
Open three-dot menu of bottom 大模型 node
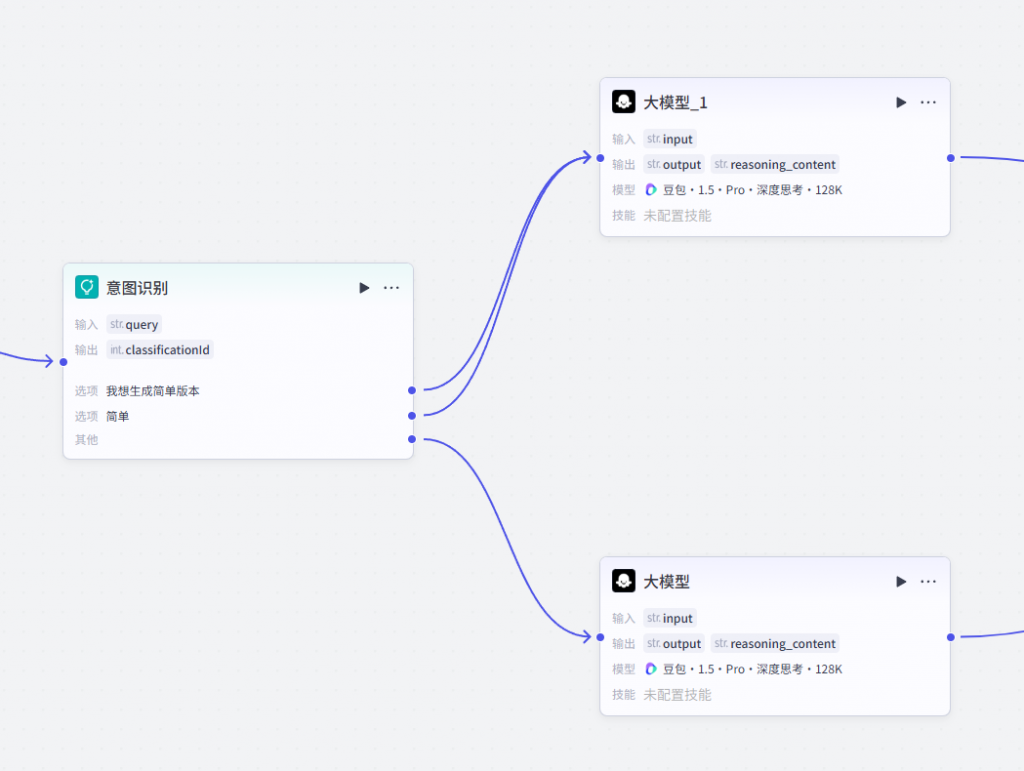point(928,582)
